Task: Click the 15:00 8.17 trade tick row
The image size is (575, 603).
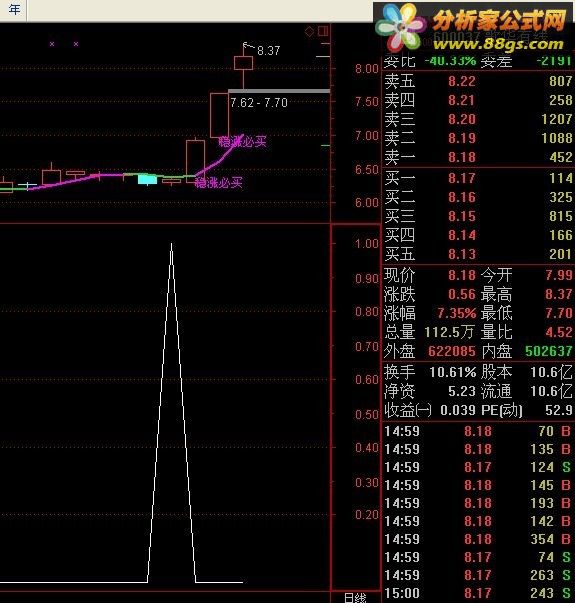Action: click(478, 593)
